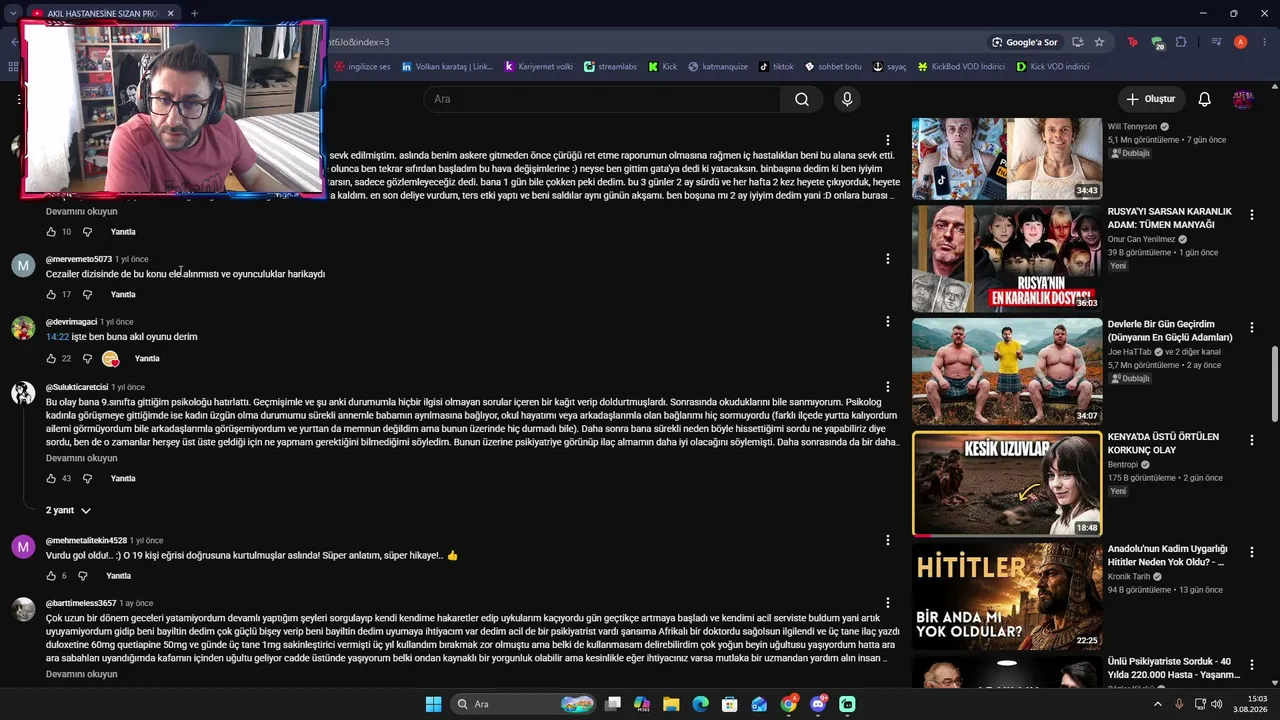This screenshot has width=1280, height=720.
Task: Open the streamlabs bookmark
Action: (x=610, y=67)
